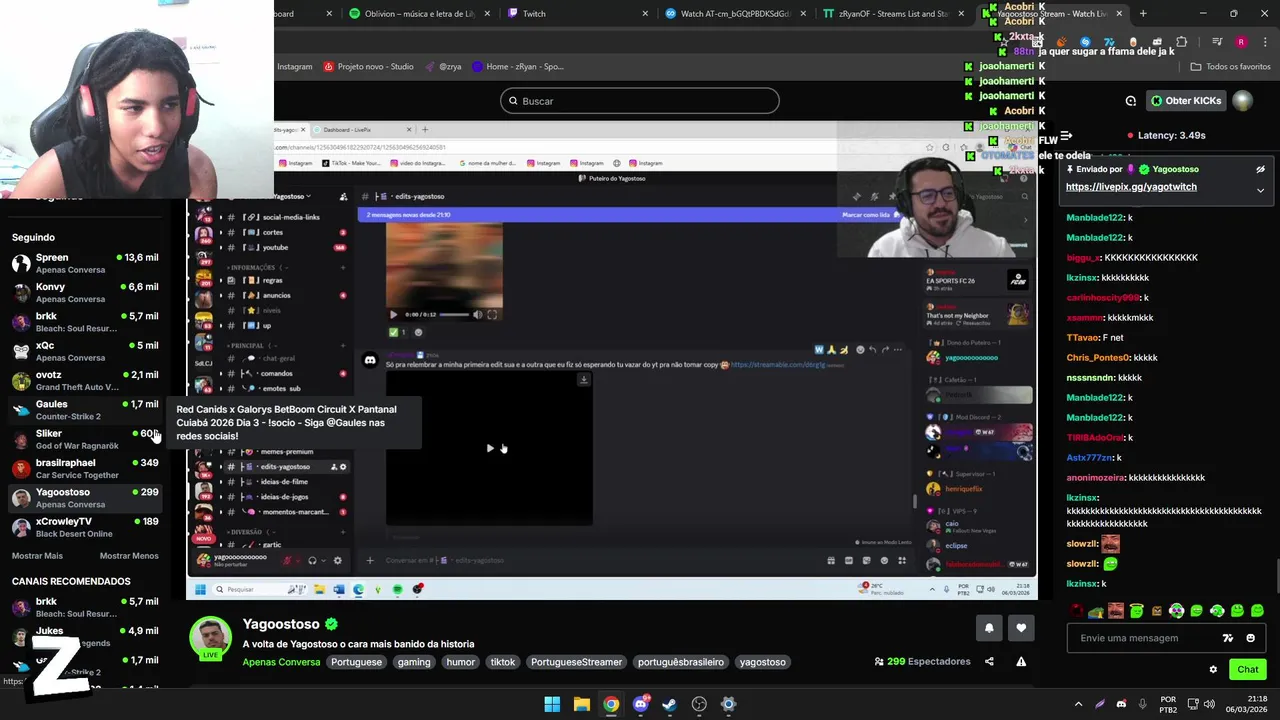Select the Portuguese tag
1280x720 pixels.
pyautogui.click(x=356, y=662)
